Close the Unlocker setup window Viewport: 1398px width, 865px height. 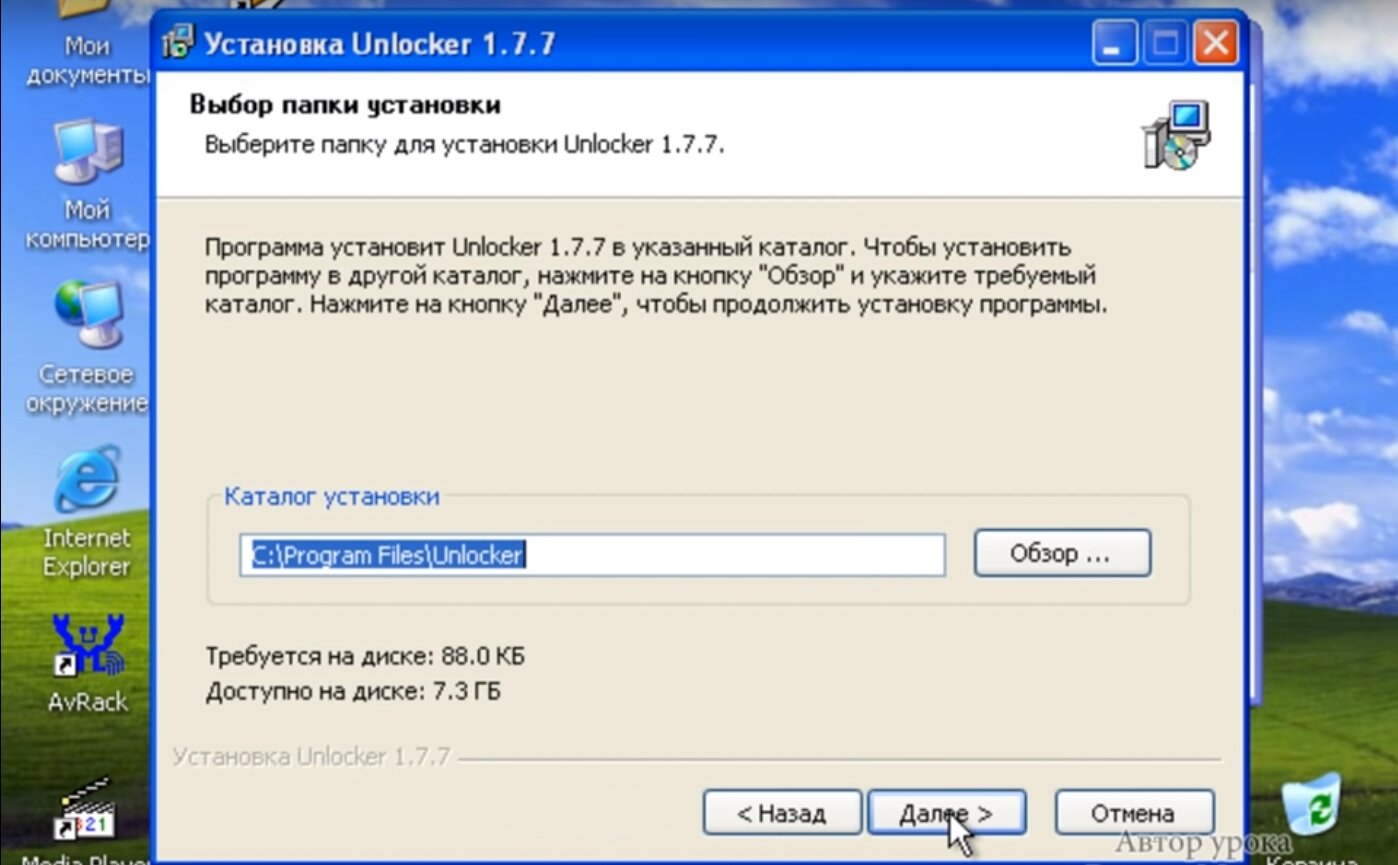pos(1216,44)
